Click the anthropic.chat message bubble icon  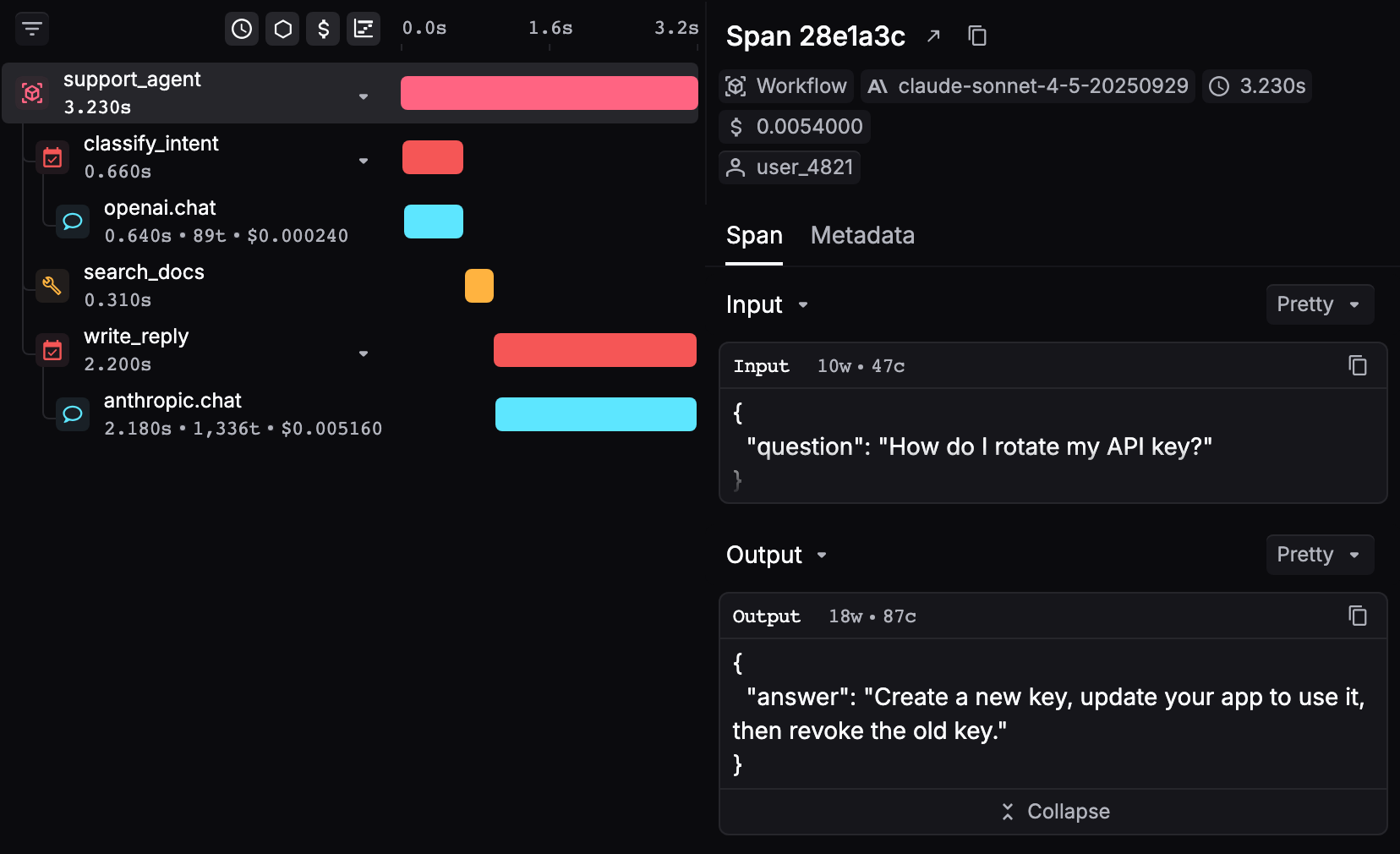[x=73, y=414]
